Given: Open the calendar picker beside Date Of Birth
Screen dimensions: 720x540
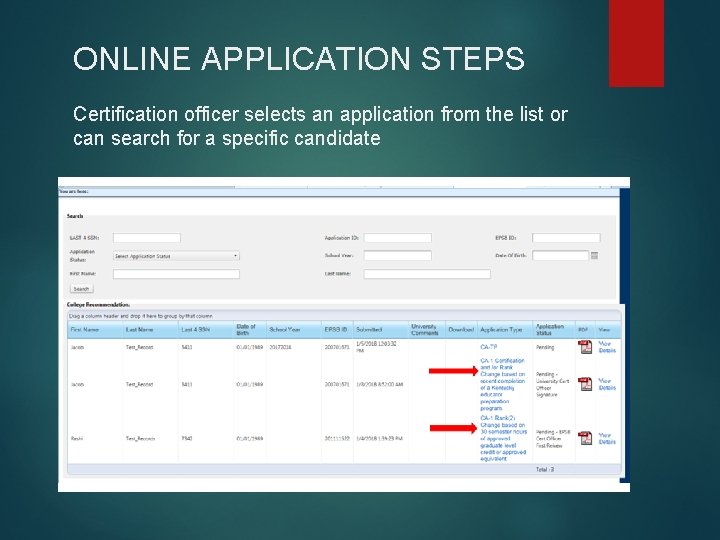Looking at the screenshot, I should pyautogui.click(x=594, y=256).
